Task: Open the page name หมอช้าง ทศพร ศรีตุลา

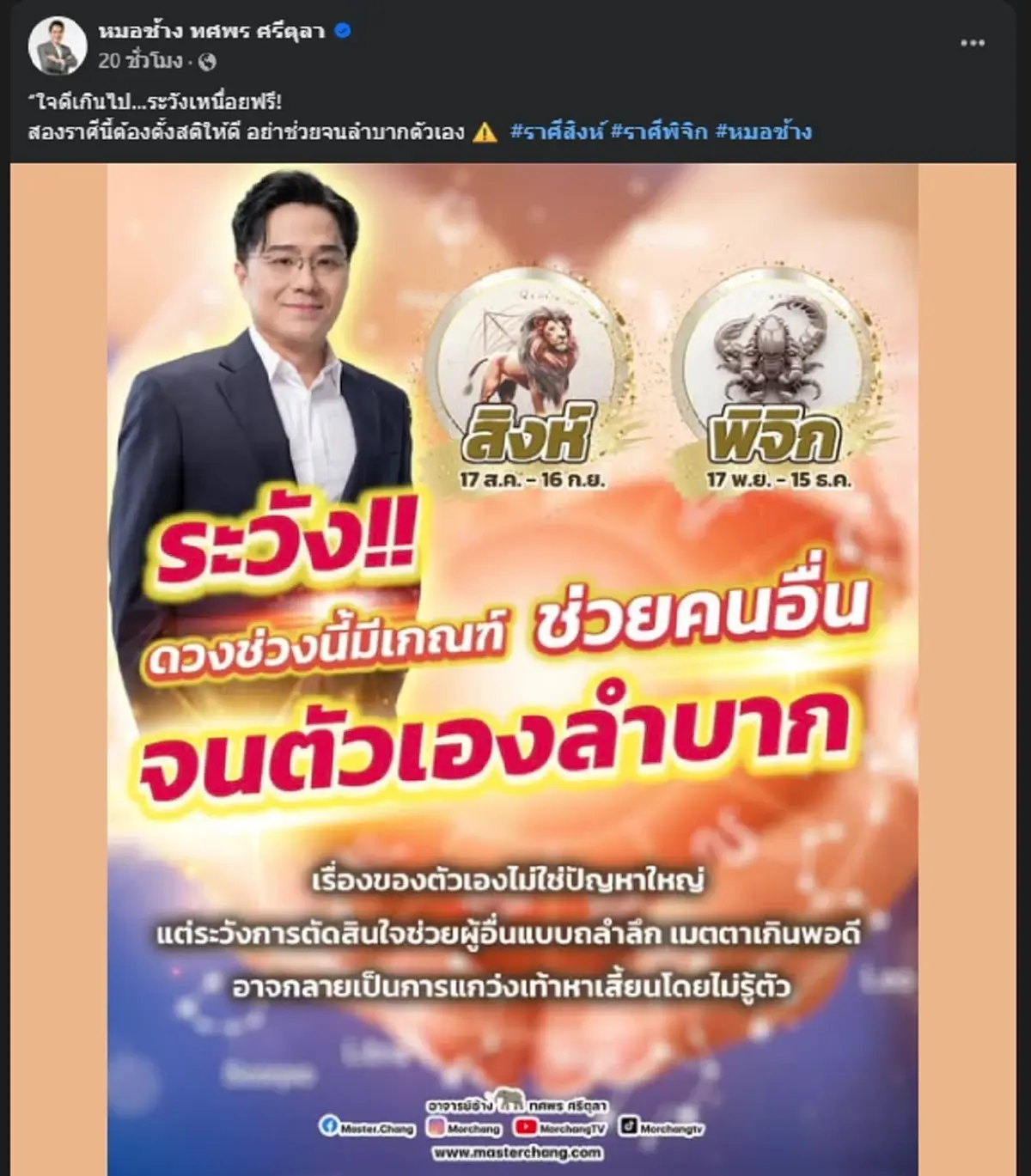Action: pyautogui.click(x=211, y=33)
